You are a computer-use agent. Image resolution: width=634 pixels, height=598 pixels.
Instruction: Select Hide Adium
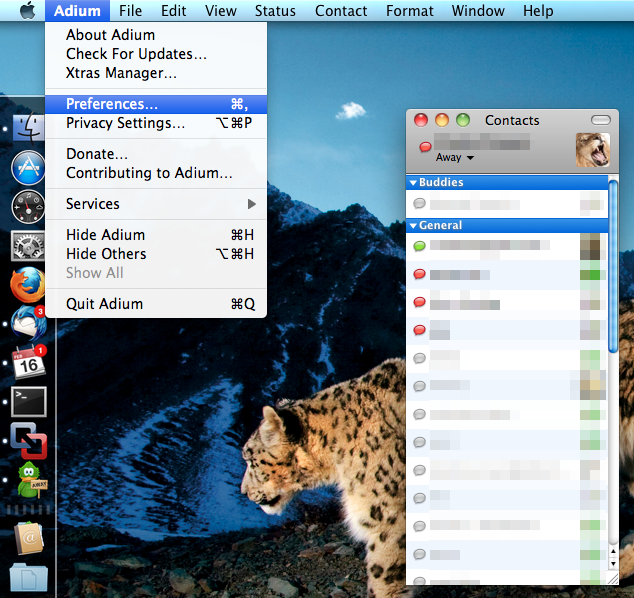(156, 235)
